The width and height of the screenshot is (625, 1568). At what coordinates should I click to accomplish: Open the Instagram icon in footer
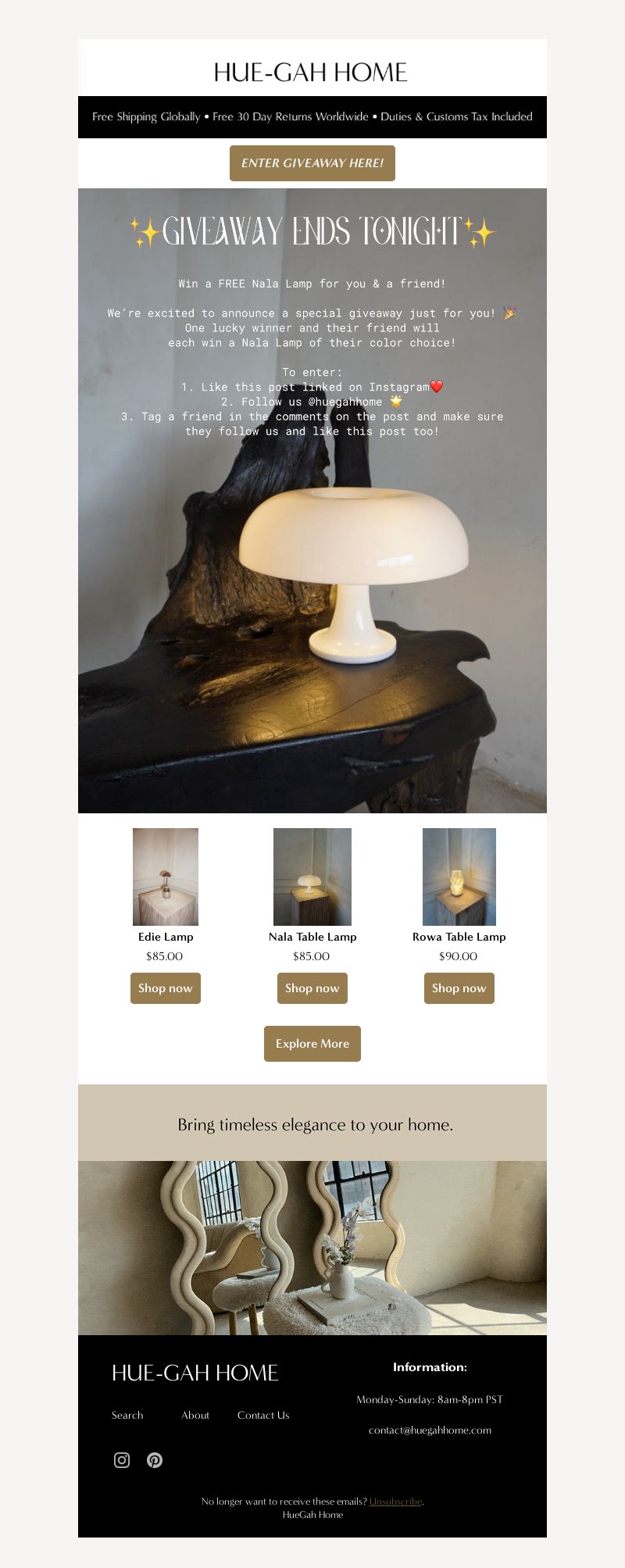point(122,1460)
